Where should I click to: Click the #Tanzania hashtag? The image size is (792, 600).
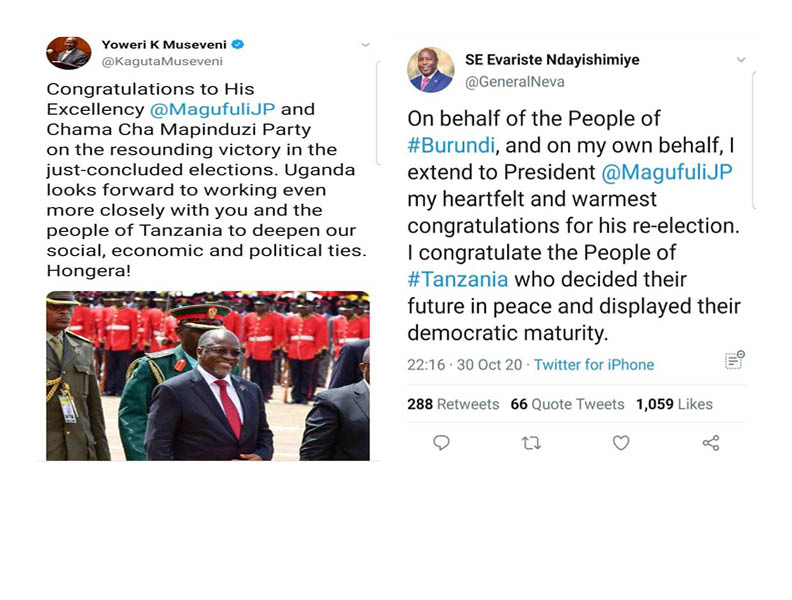[x=458, y=279]
